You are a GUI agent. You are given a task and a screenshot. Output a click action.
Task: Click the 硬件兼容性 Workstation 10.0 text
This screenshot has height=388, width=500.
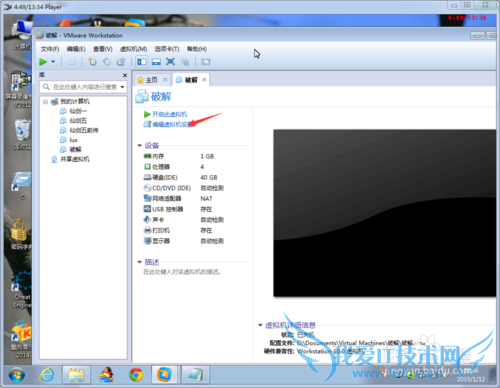[330, 351]
